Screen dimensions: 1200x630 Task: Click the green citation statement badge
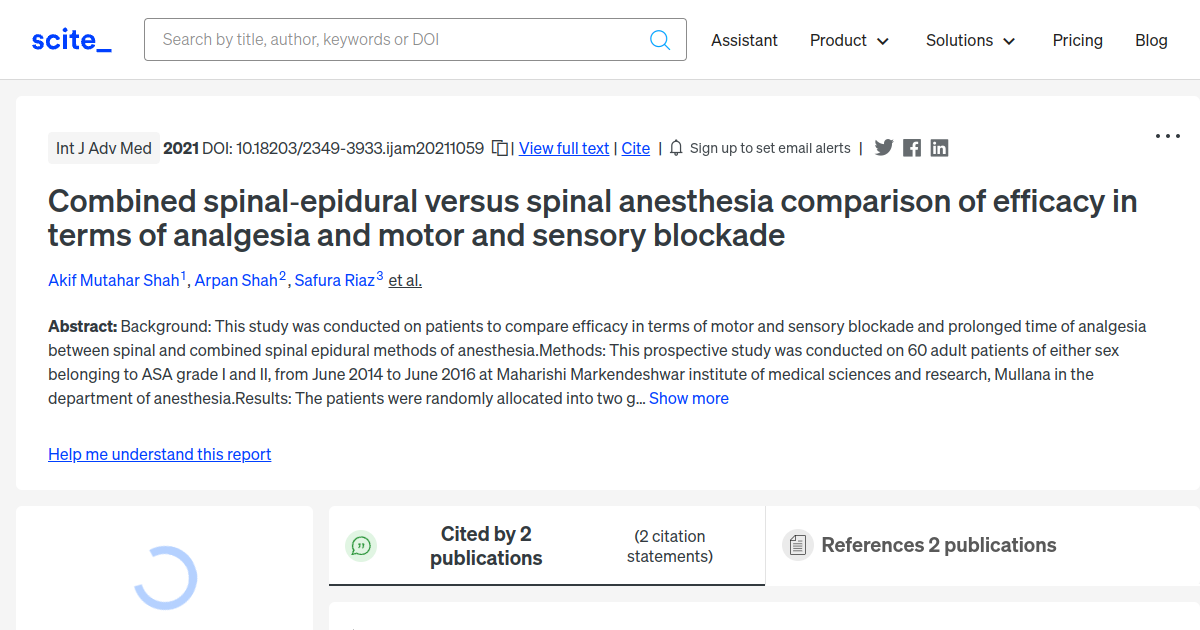click(x=361, y=545)
